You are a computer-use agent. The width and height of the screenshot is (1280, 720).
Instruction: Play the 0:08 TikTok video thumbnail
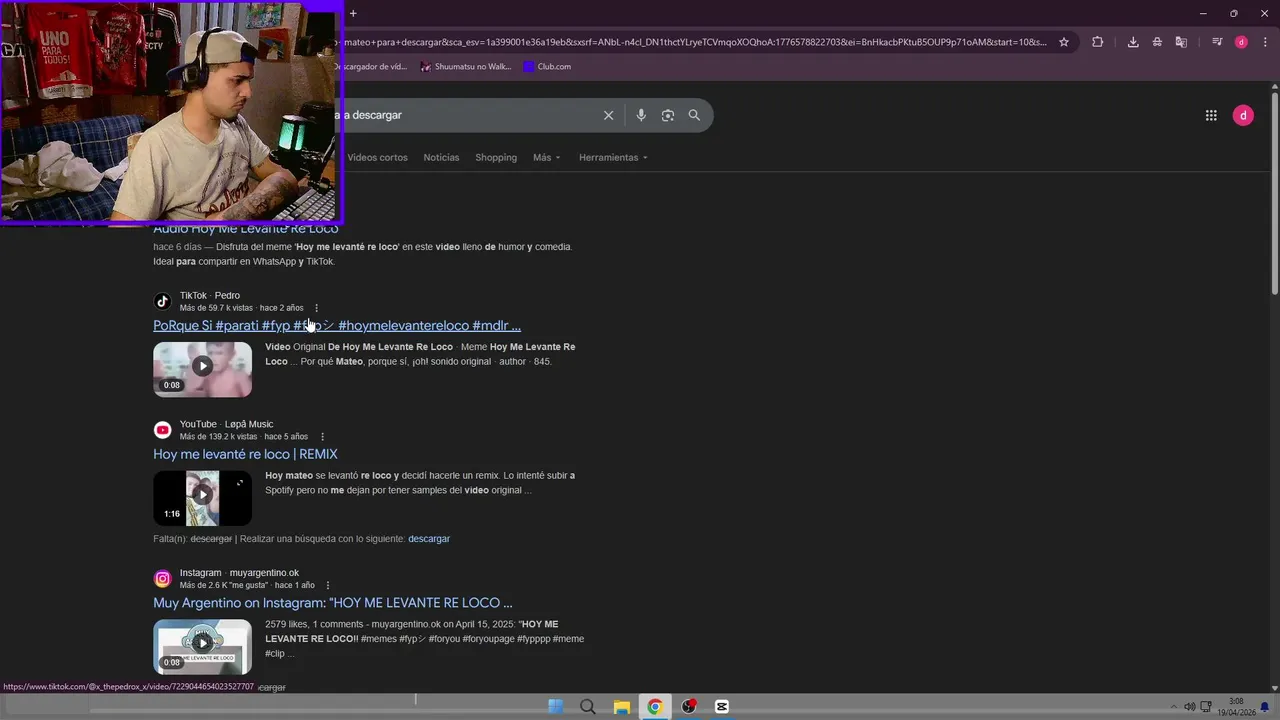[x=202, y=369]
